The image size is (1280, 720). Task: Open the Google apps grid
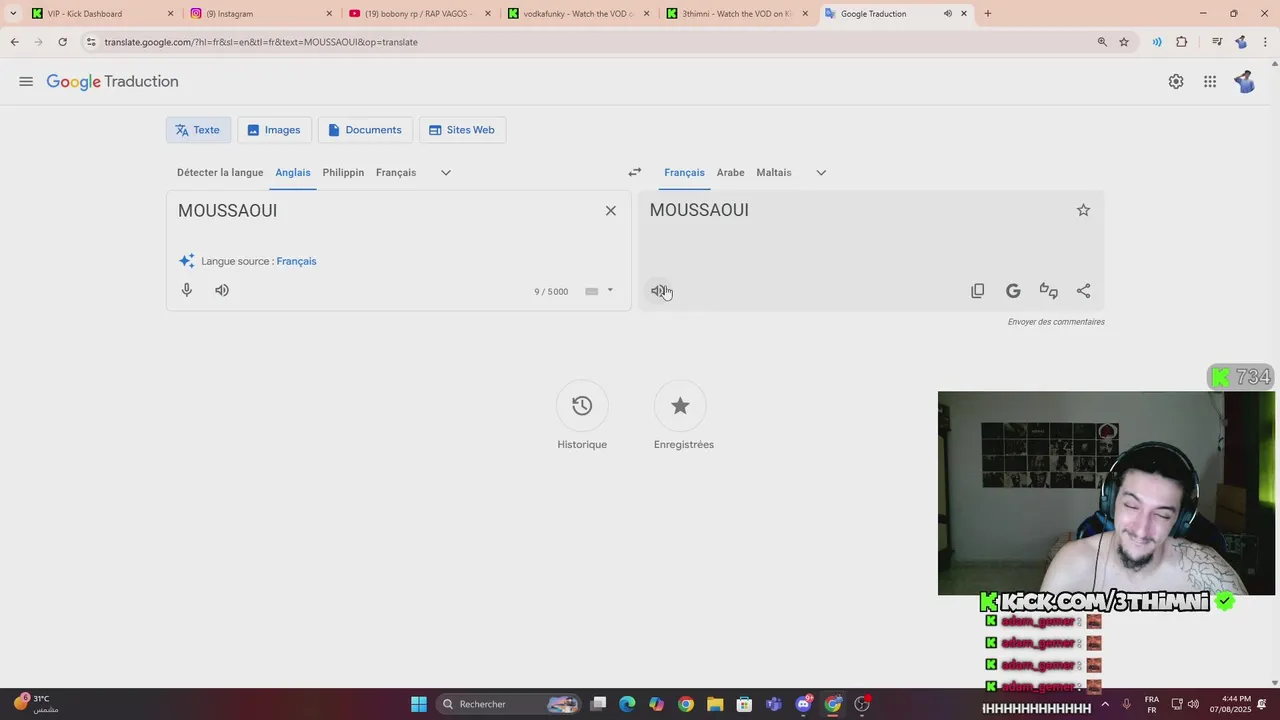[x=1210, y=82]
